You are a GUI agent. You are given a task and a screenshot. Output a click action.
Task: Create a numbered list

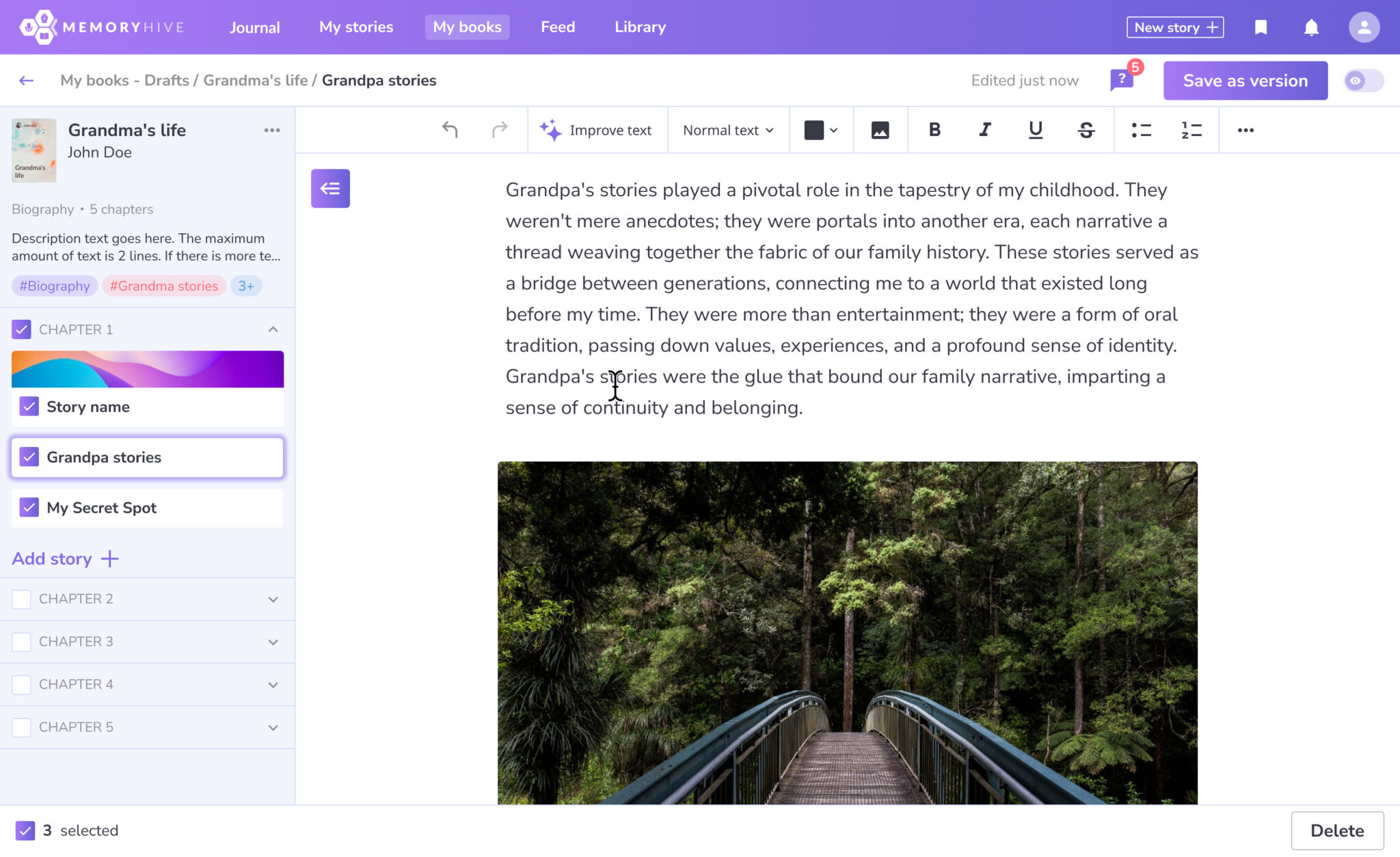pyautogui.click(x=1192, y=130)
